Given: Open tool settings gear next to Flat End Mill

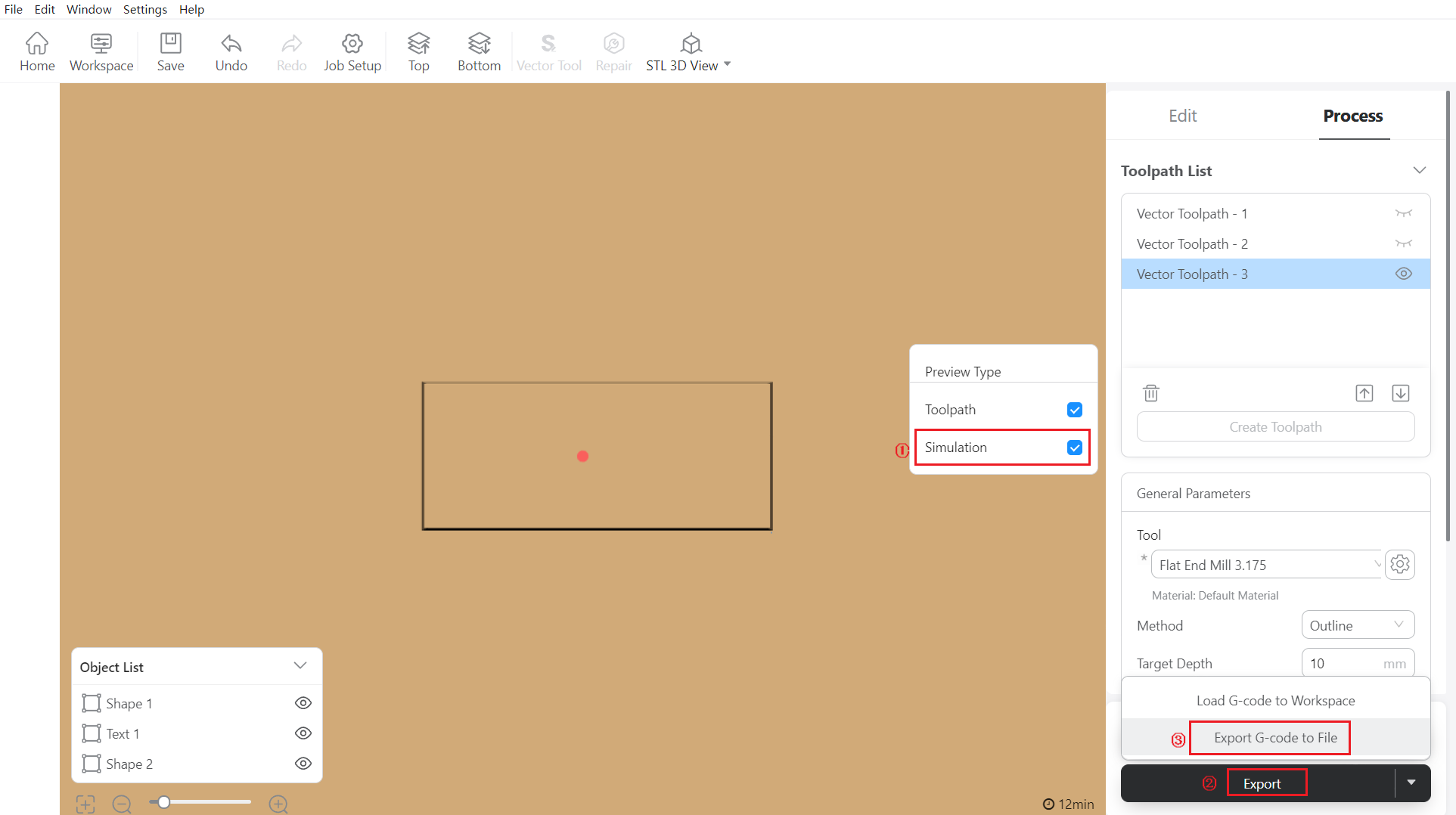Looking at the screenshot, I should tap(1399, 564).
